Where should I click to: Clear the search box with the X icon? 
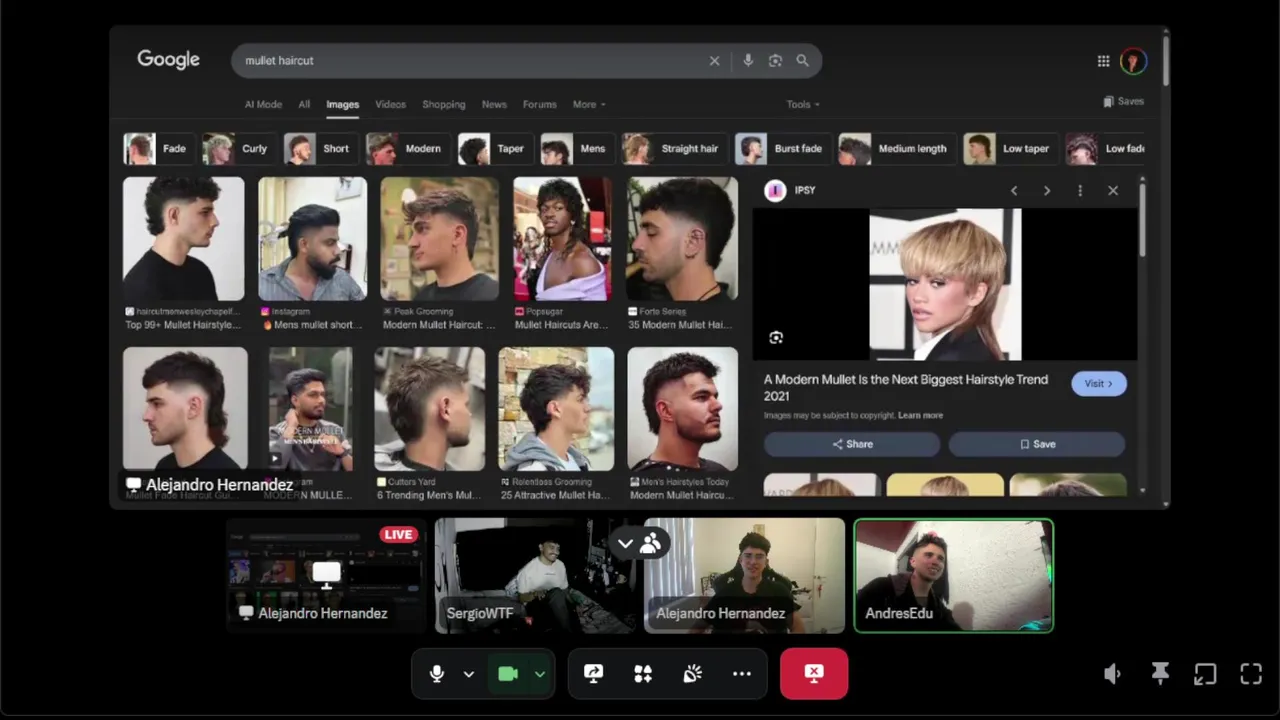714,61
